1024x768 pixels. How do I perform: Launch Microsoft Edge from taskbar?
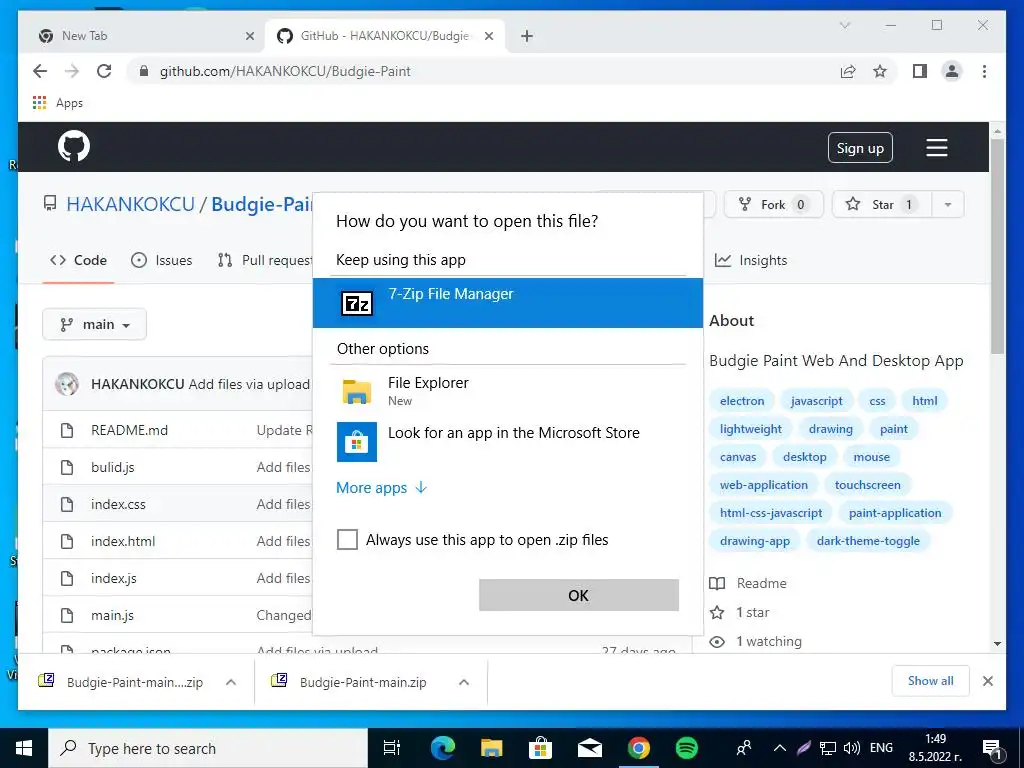(442, 748)
